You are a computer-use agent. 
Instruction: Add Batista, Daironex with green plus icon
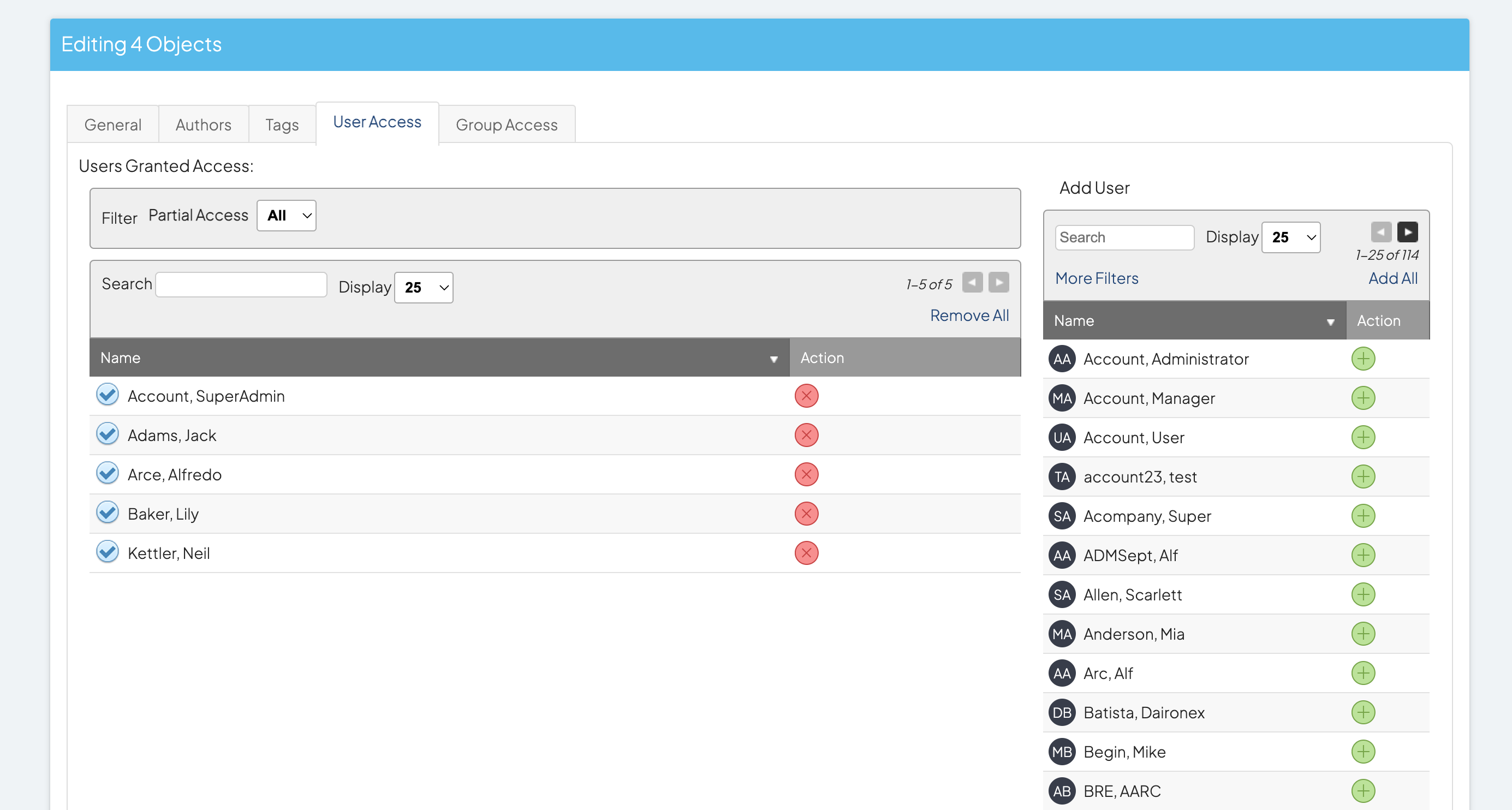1363,712
